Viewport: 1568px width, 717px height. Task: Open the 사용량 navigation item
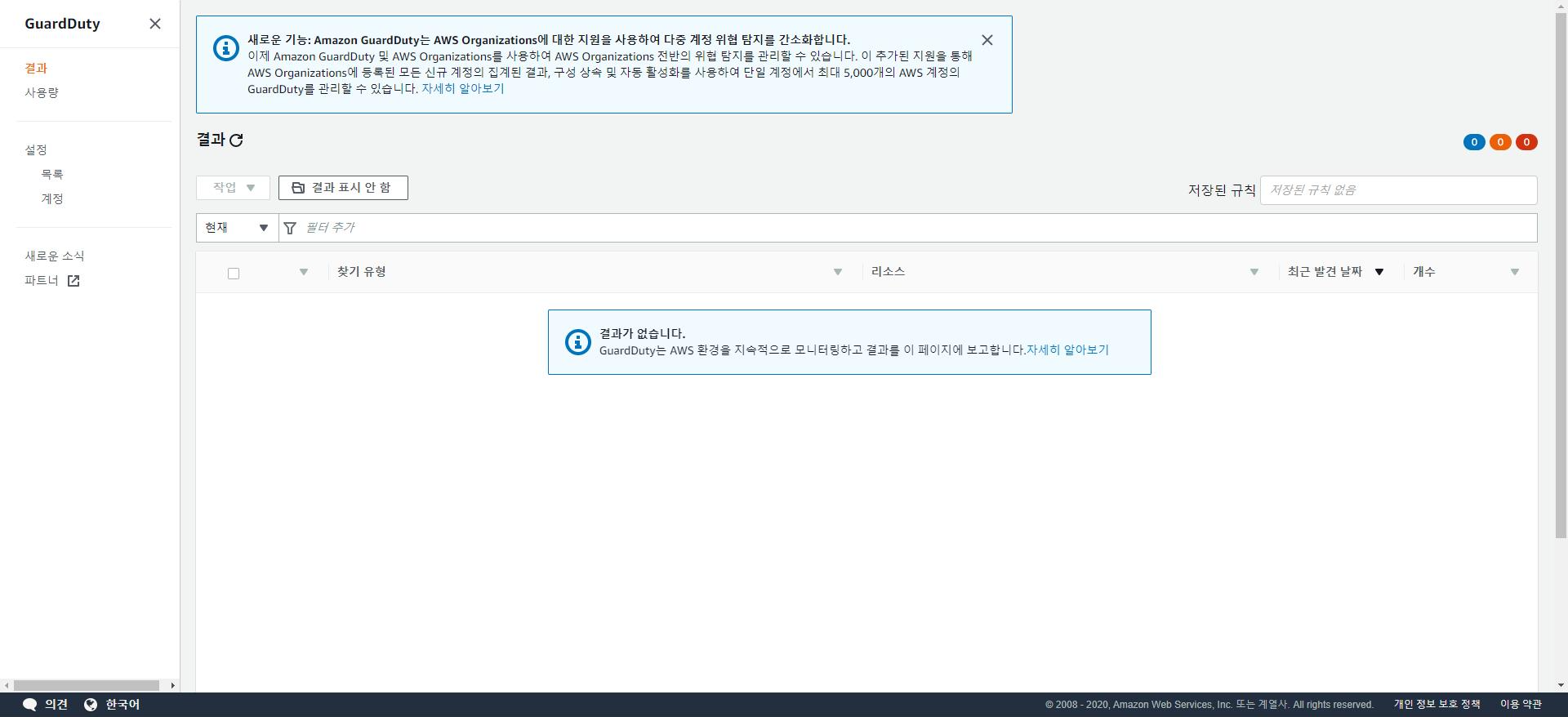tap(42, 93)
